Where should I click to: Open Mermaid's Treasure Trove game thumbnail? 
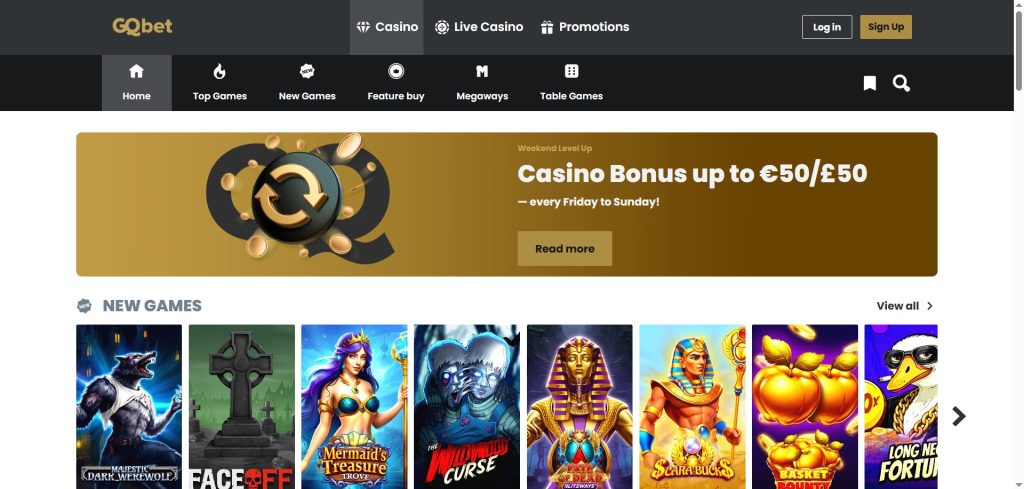pos(354,407)
